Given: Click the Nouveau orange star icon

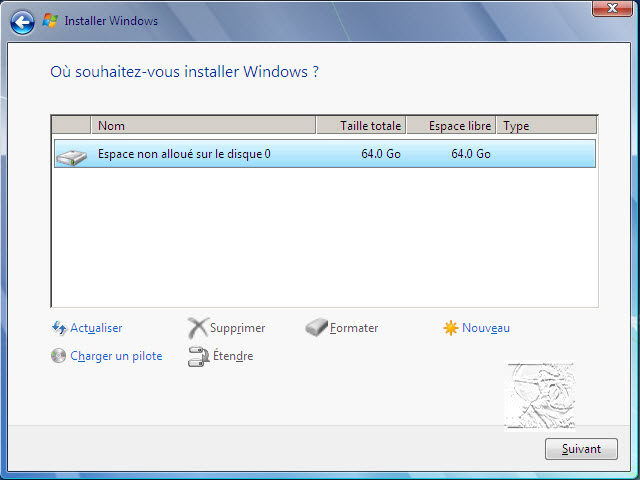Looking at the screenshot, I should coord(451,328).
